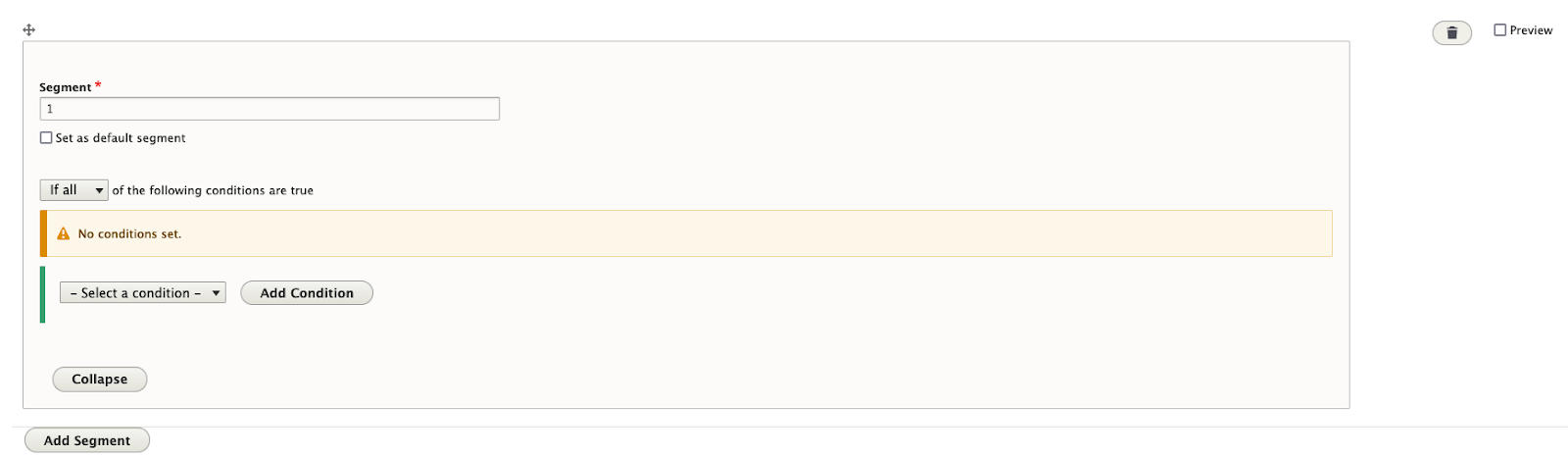Focus the Segment name input field
The image size is (1568, 458).
pos(269,109)
